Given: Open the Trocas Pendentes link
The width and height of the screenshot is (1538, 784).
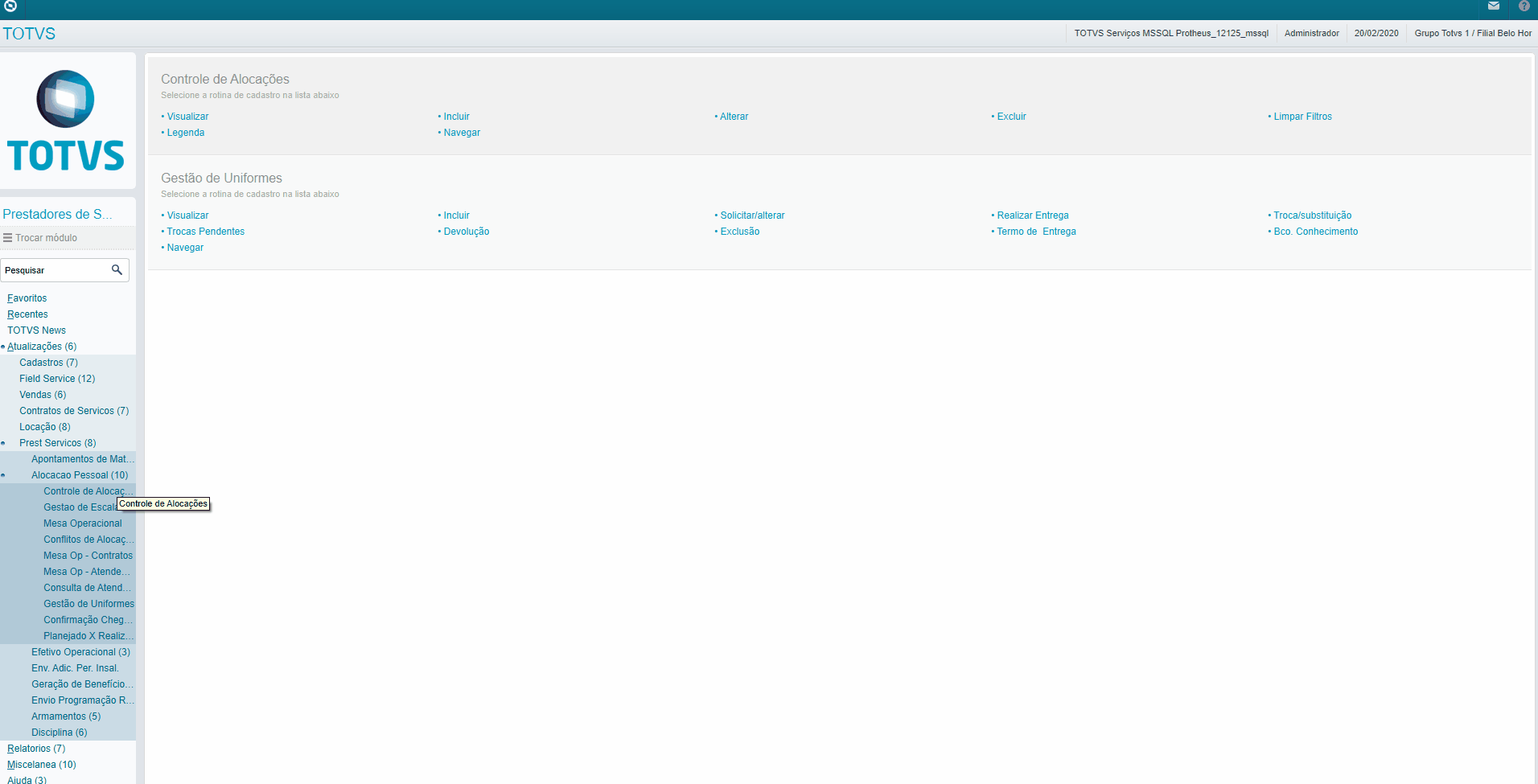Looking at the screenshot, I should (x=205, y=232).
